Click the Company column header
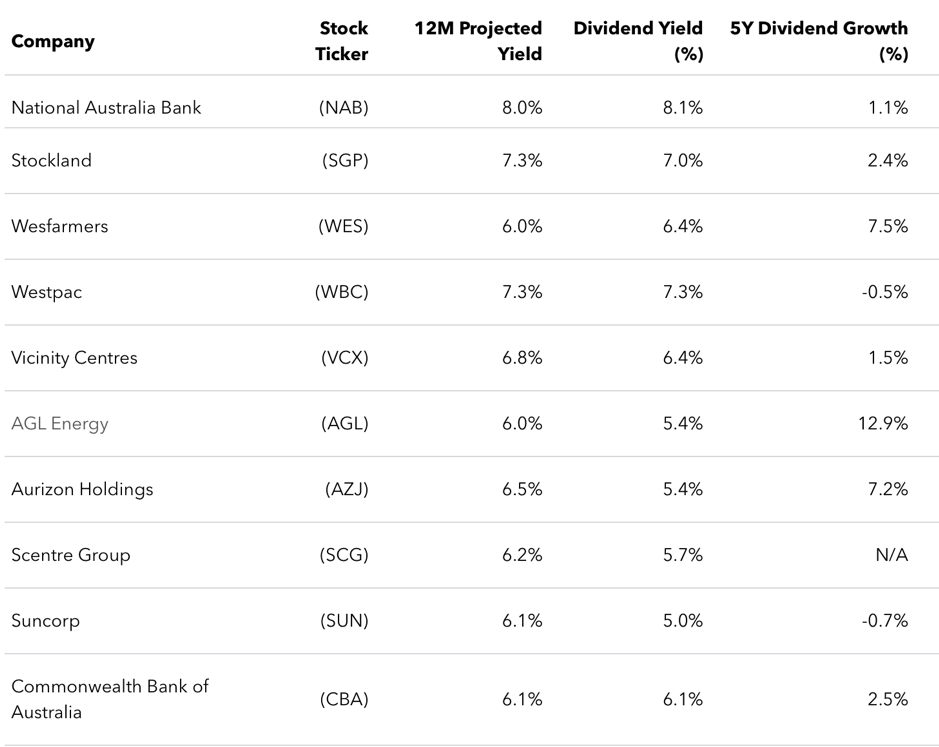 [x=53, y=42]
